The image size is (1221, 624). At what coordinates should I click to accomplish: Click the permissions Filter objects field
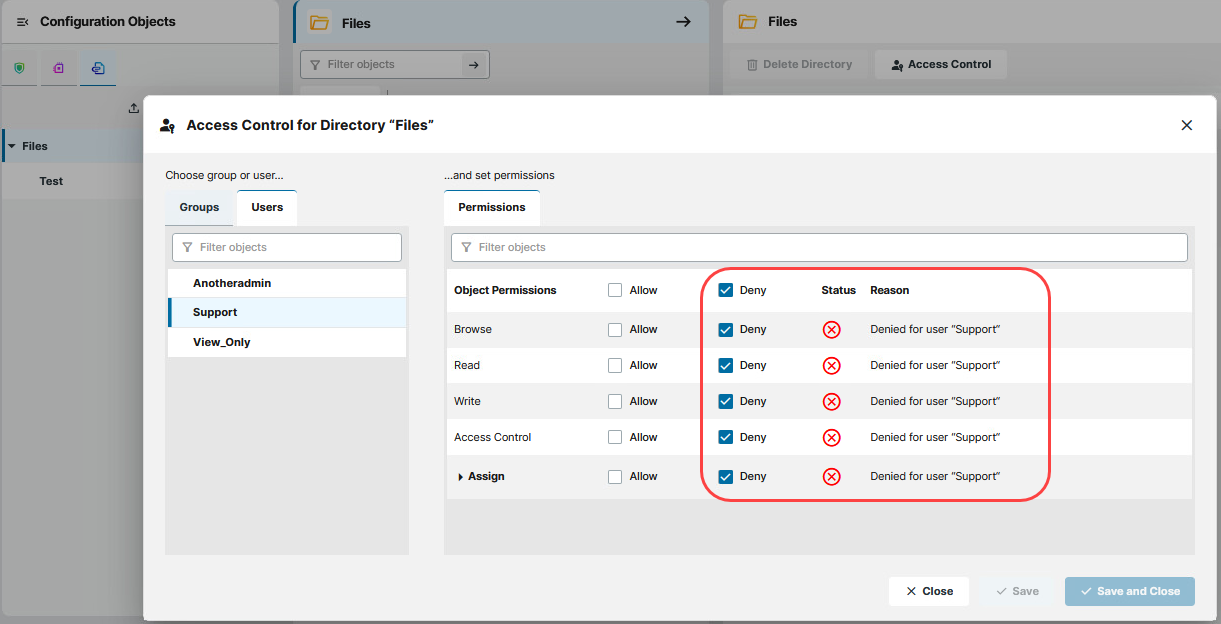click(819, 247)
